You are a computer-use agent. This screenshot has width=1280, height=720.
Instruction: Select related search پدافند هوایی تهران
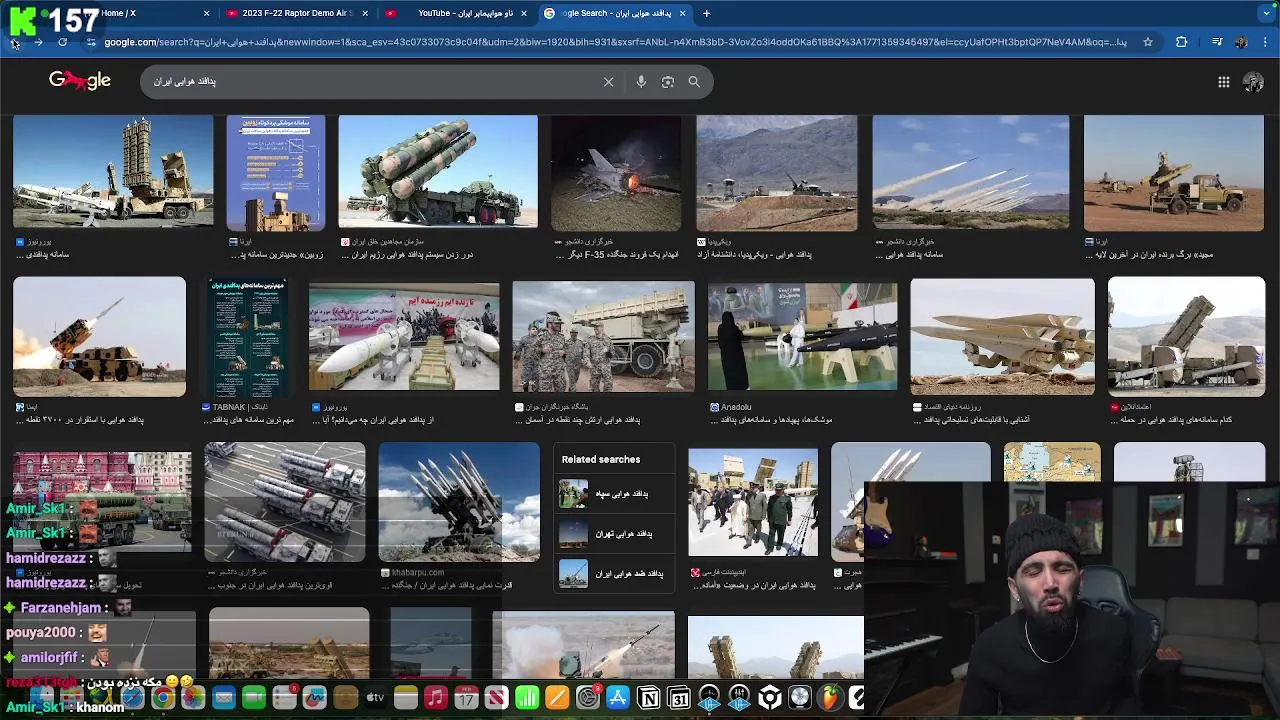coord(613,534)
